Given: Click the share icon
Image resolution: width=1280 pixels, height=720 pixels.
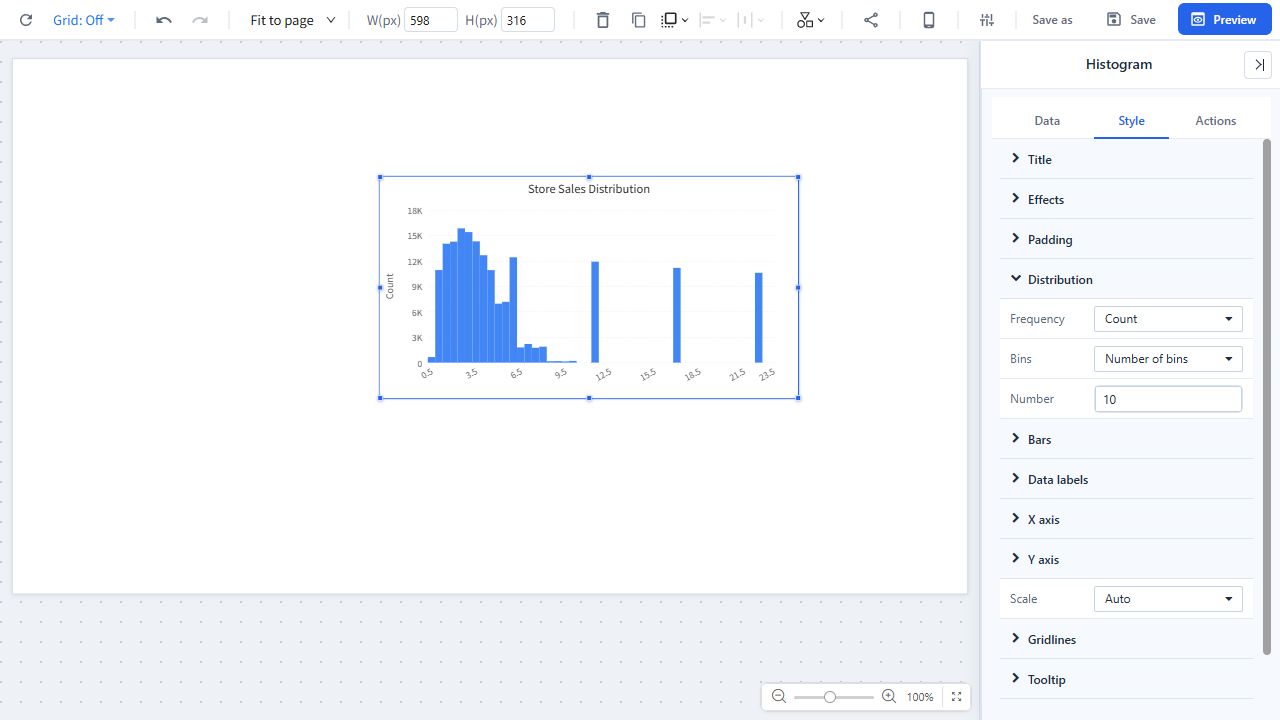Looking at the screenshot, I should coord(871,20).
